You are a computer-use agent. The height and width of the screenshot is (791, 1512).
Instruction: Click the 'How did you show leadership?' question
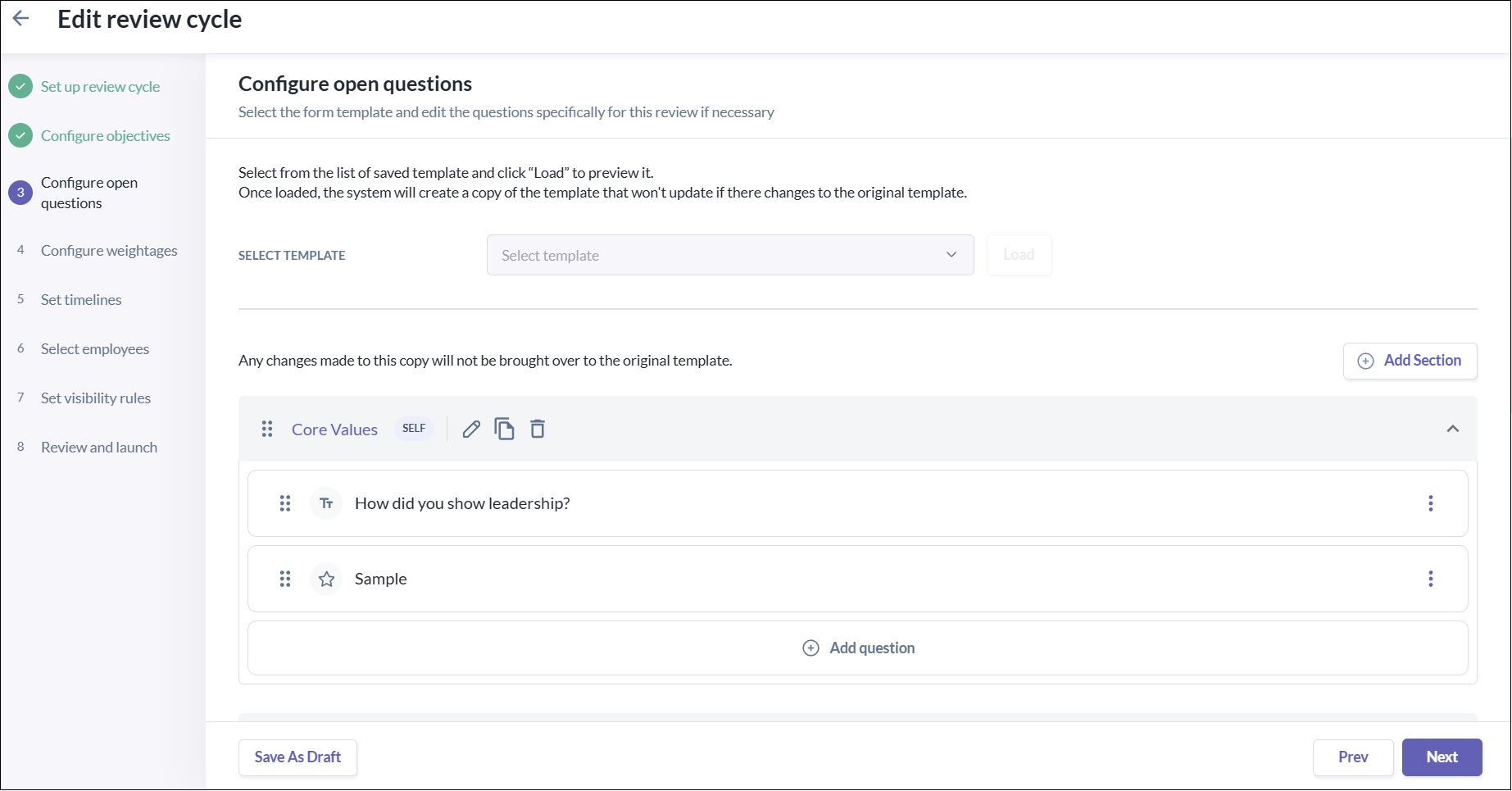(462, 503)
